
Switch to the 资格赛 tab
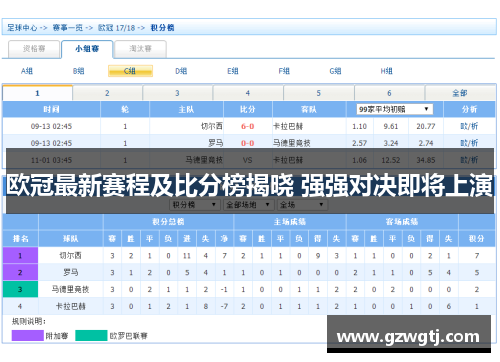(x=34, y=49)
